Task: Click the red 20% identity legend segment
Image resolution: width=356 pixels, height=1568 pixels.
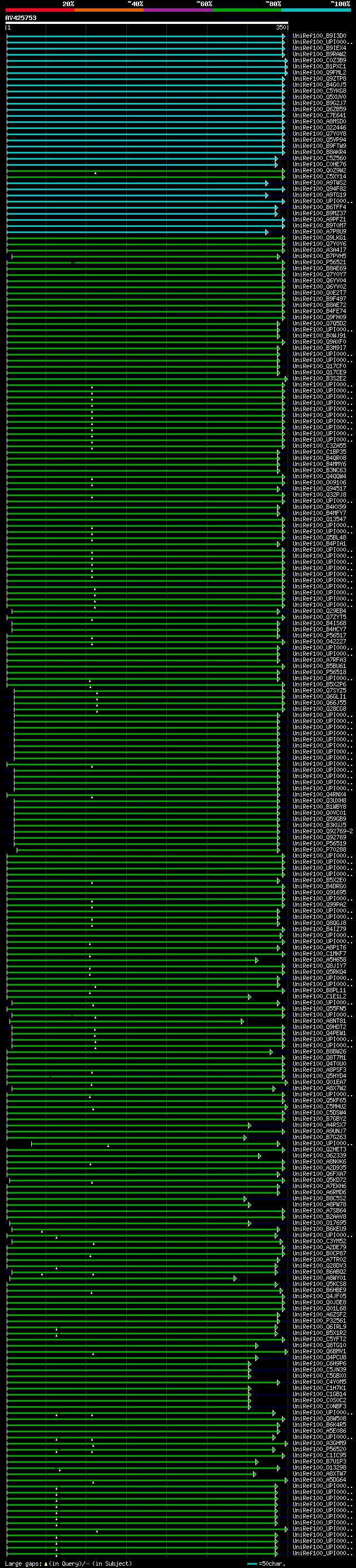Action: (40, 10)
